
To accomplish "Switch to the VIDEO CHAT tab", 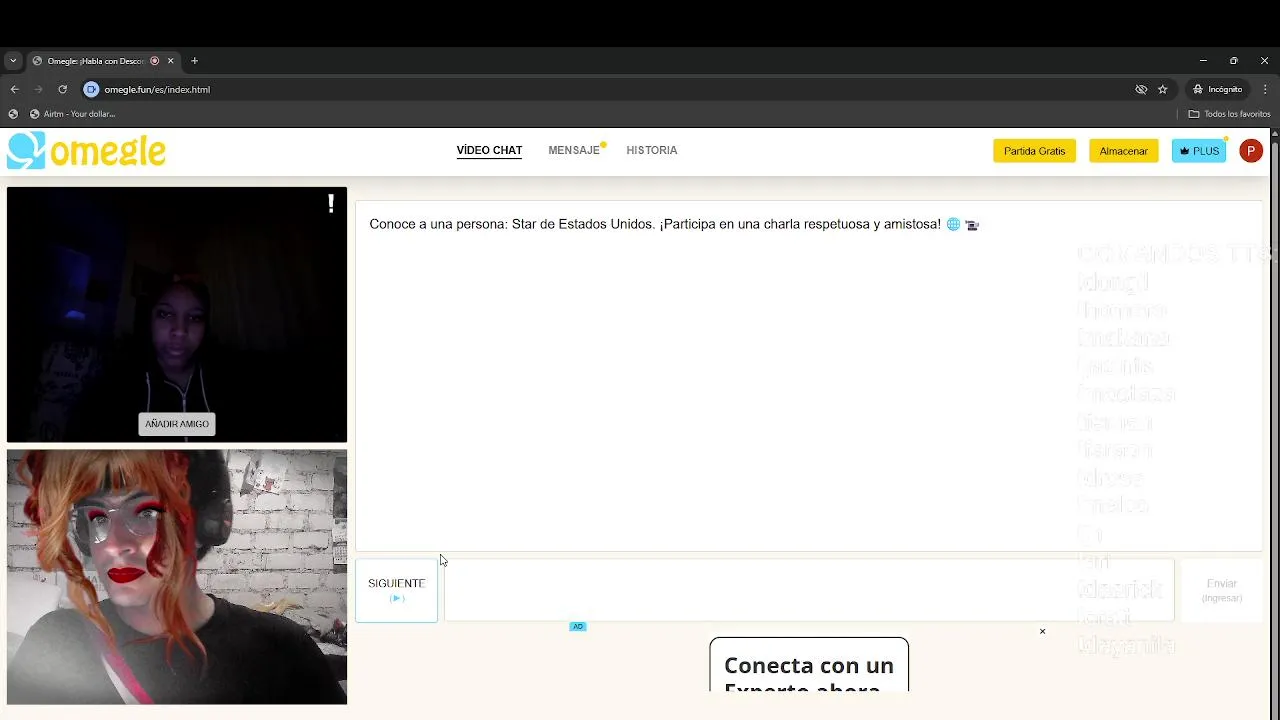I will pyautogui.click(x=489, y=150).
